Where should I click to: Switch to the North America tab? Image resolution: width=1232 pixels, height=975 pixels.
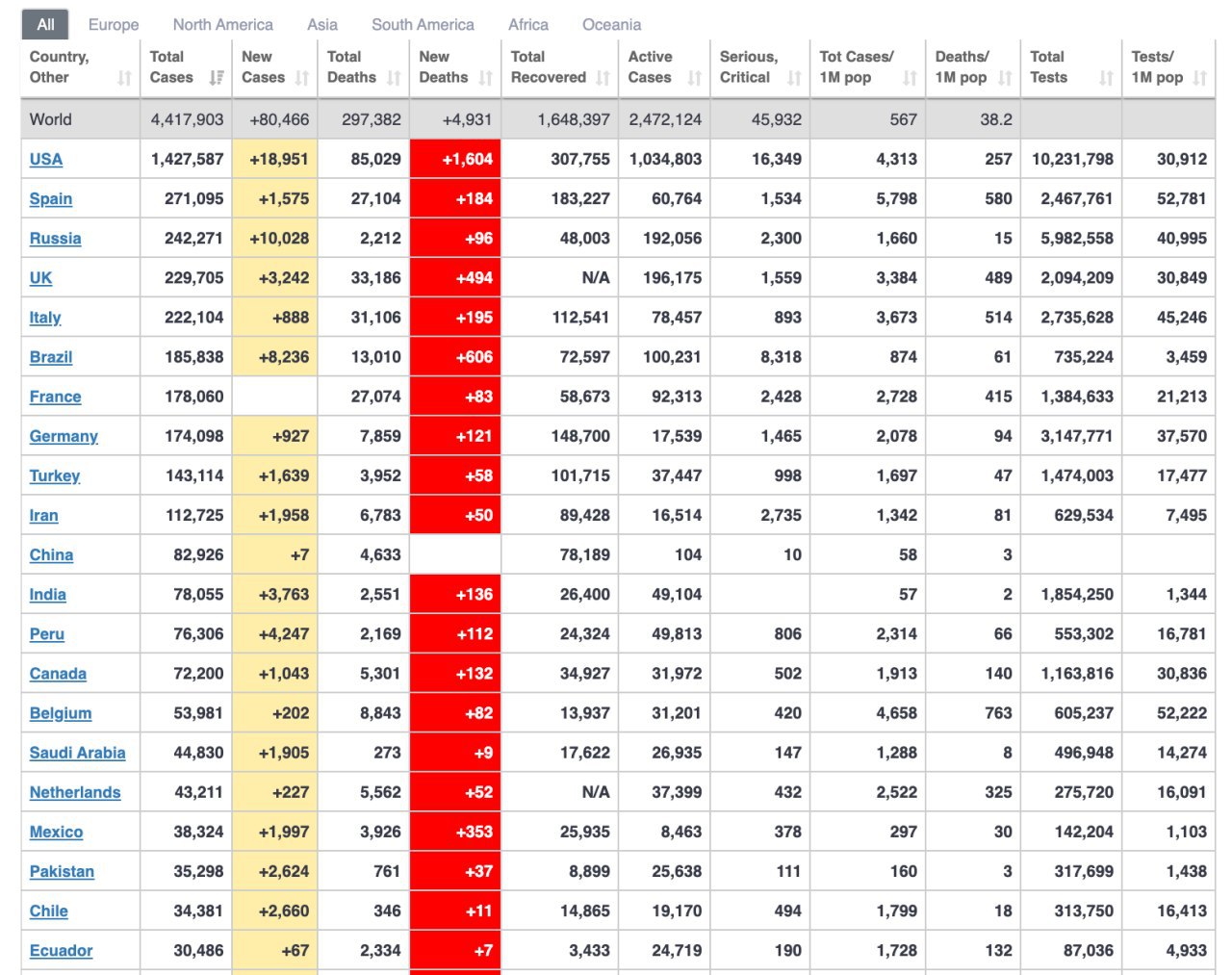tap(222, 25)
